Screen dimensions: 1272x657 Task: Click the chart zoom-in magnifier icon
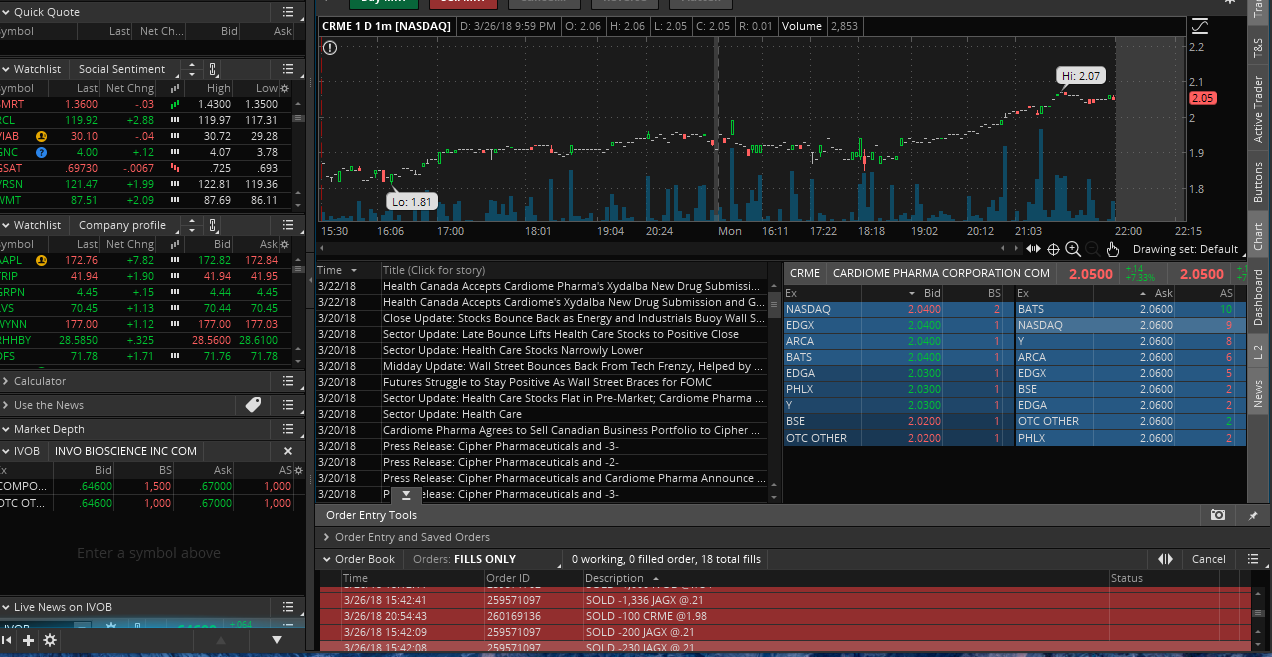(x=1073, y=249)
